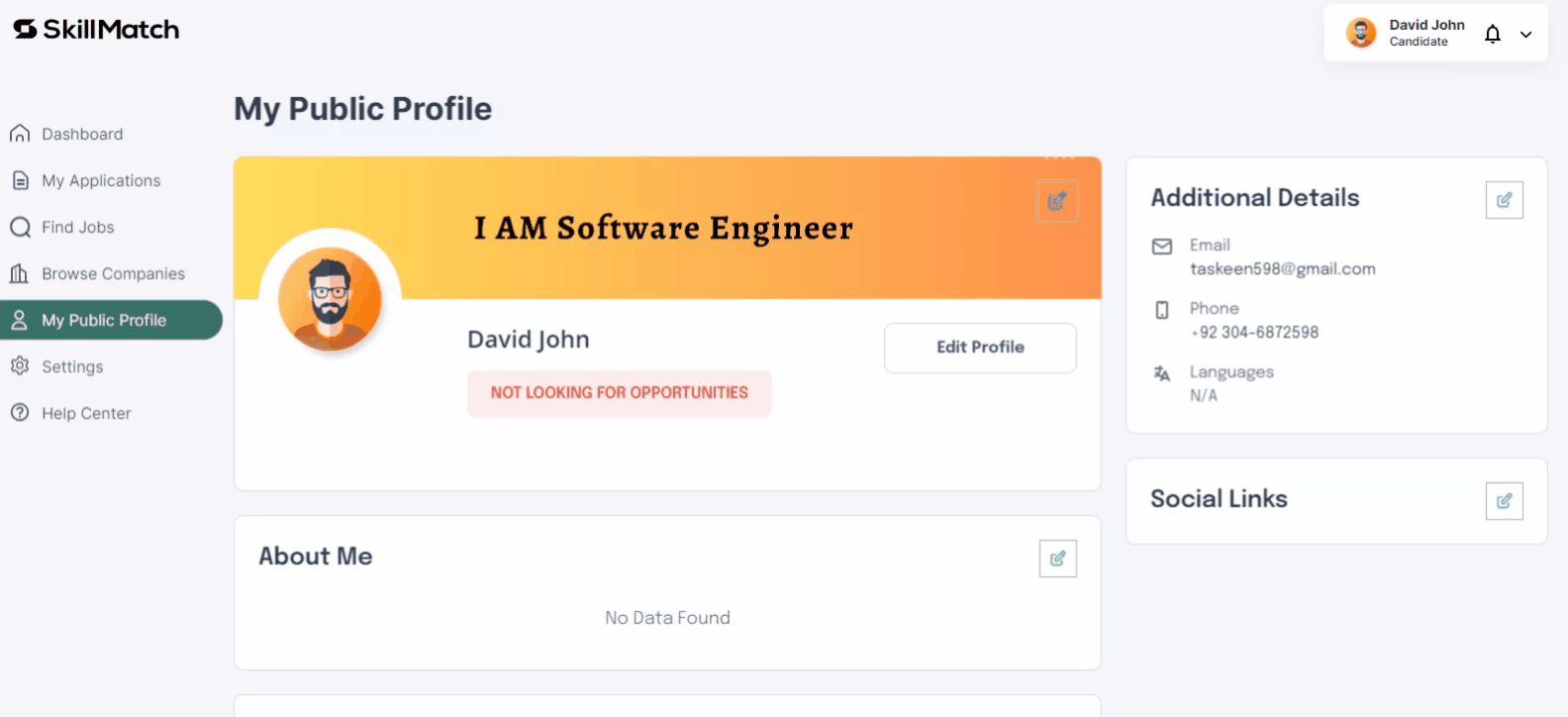1568x717 pixels.
Task: Edit Additional Details section icon
Action: point(1504,200)
